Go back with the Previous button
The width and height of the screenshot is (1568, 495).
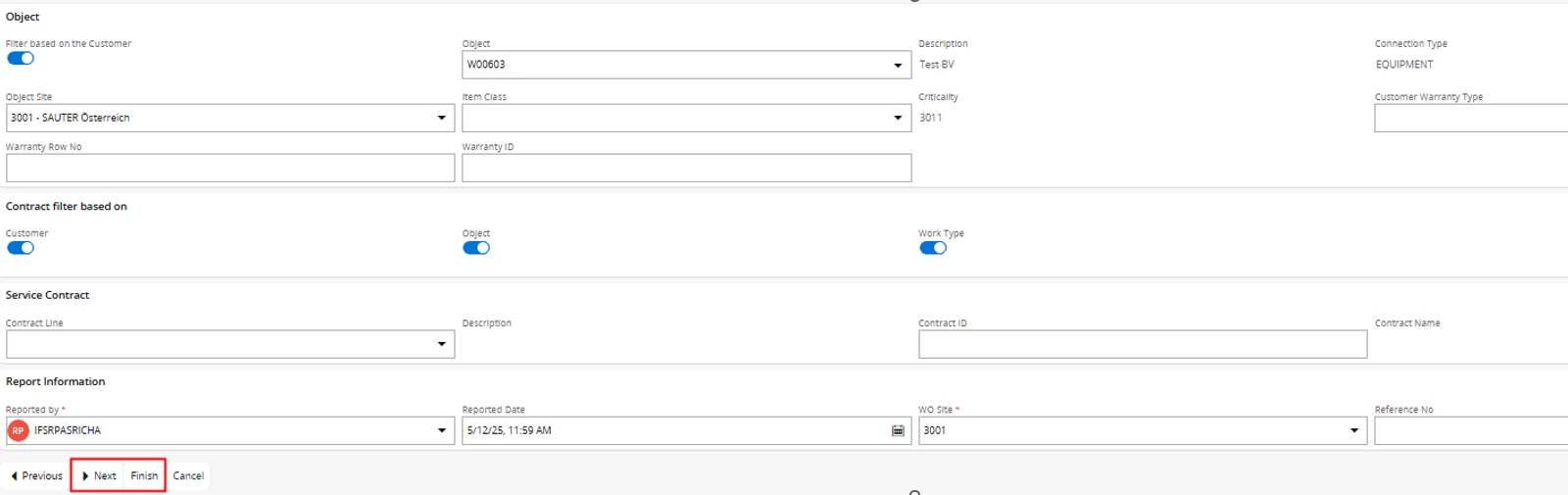point(36,475)
